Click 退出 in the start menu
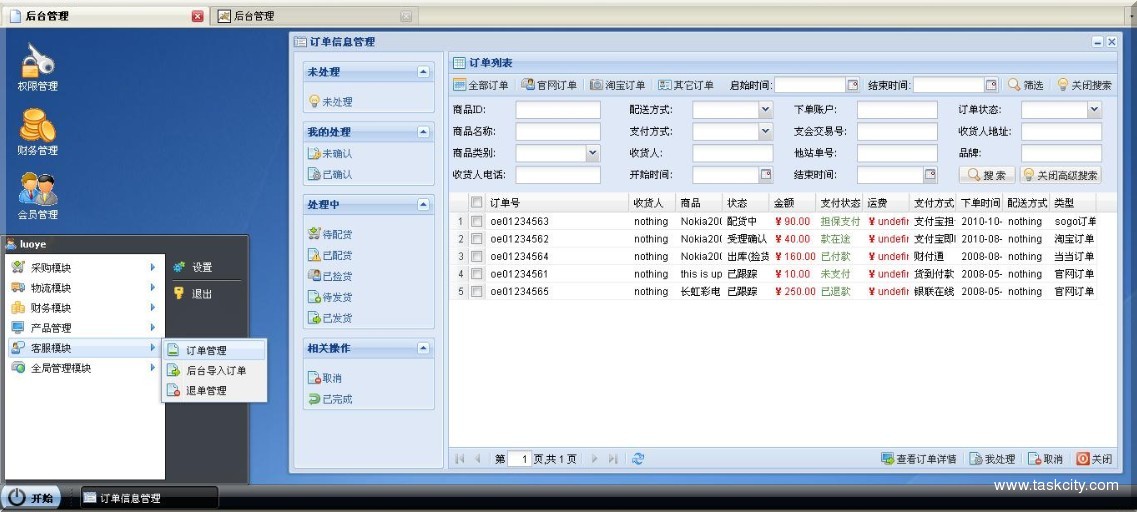 (x=193, y=294)
